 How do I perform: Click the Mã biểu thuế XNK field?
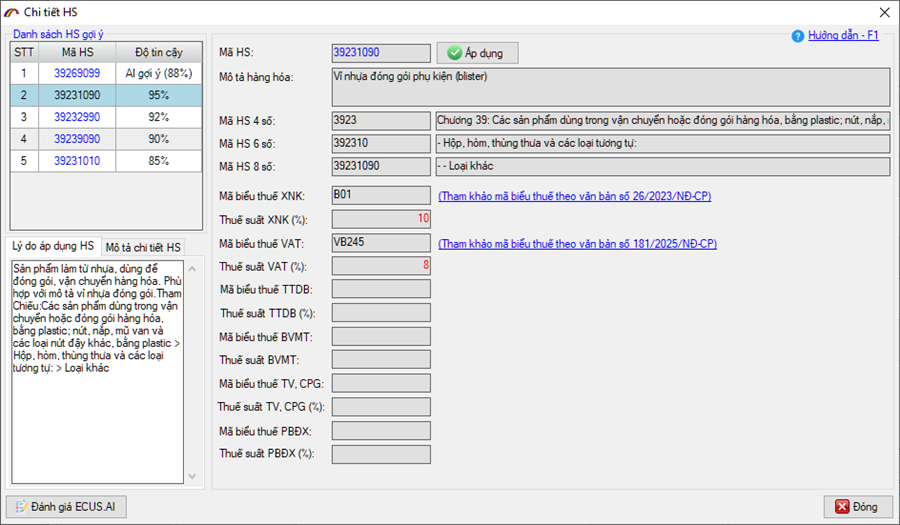click(x=380, y=195)
